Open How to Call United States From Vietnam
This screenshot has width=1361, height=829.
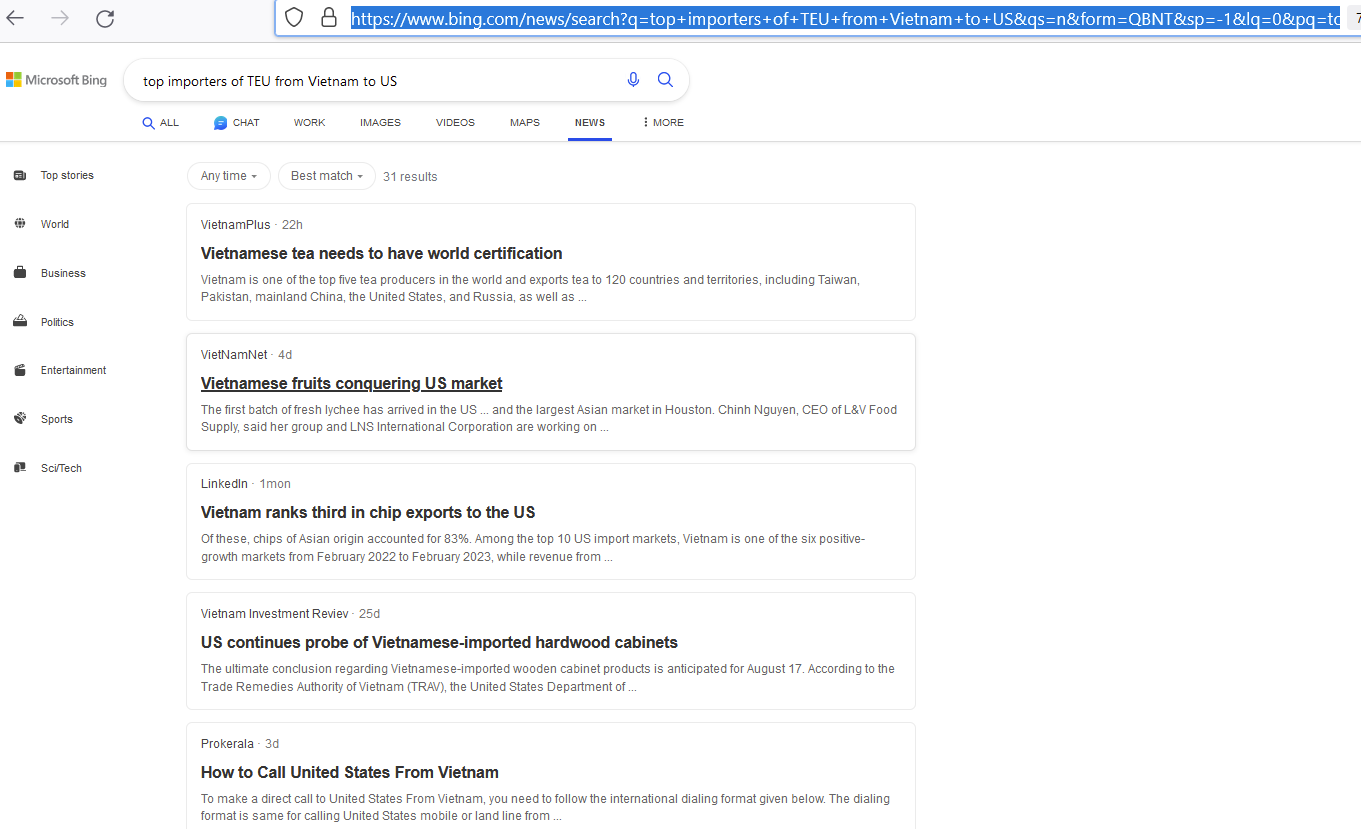tap(349, 773)
